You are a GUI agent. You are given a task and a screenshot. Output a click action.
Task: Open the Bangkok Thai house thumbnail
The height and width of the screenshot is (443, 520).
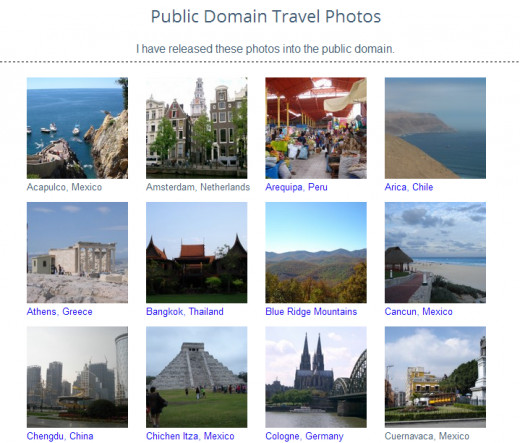click(197, 252)
